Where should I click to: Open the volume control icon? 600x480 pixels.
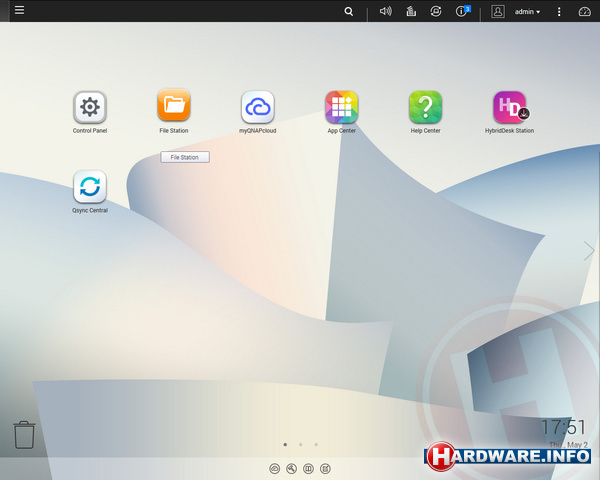386,12
